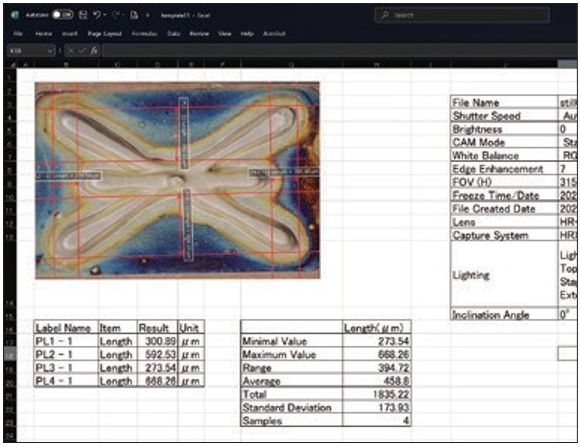Select the Standard Deviation value cell 173.93

pos(377,407)
